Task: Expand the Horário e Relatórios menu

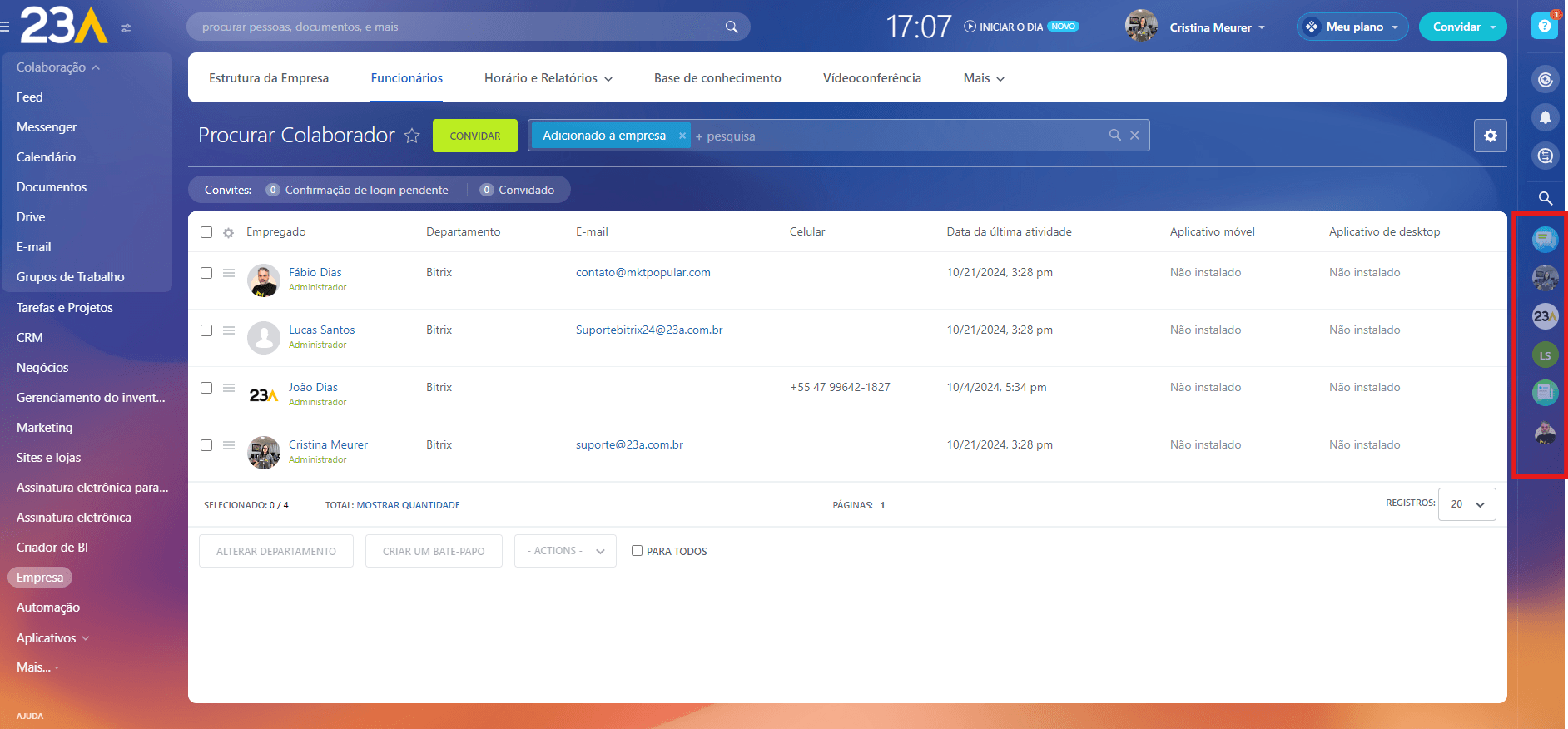Action: (548, 78)
